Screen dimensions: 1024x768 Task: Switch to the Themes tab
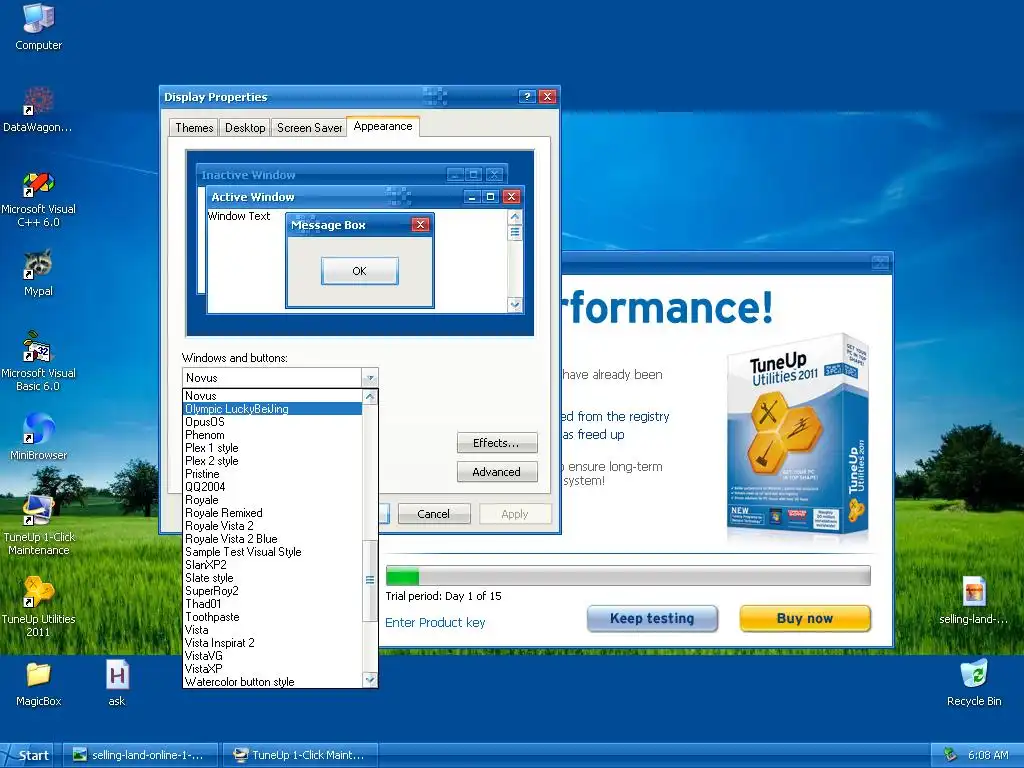pos(194,128)
